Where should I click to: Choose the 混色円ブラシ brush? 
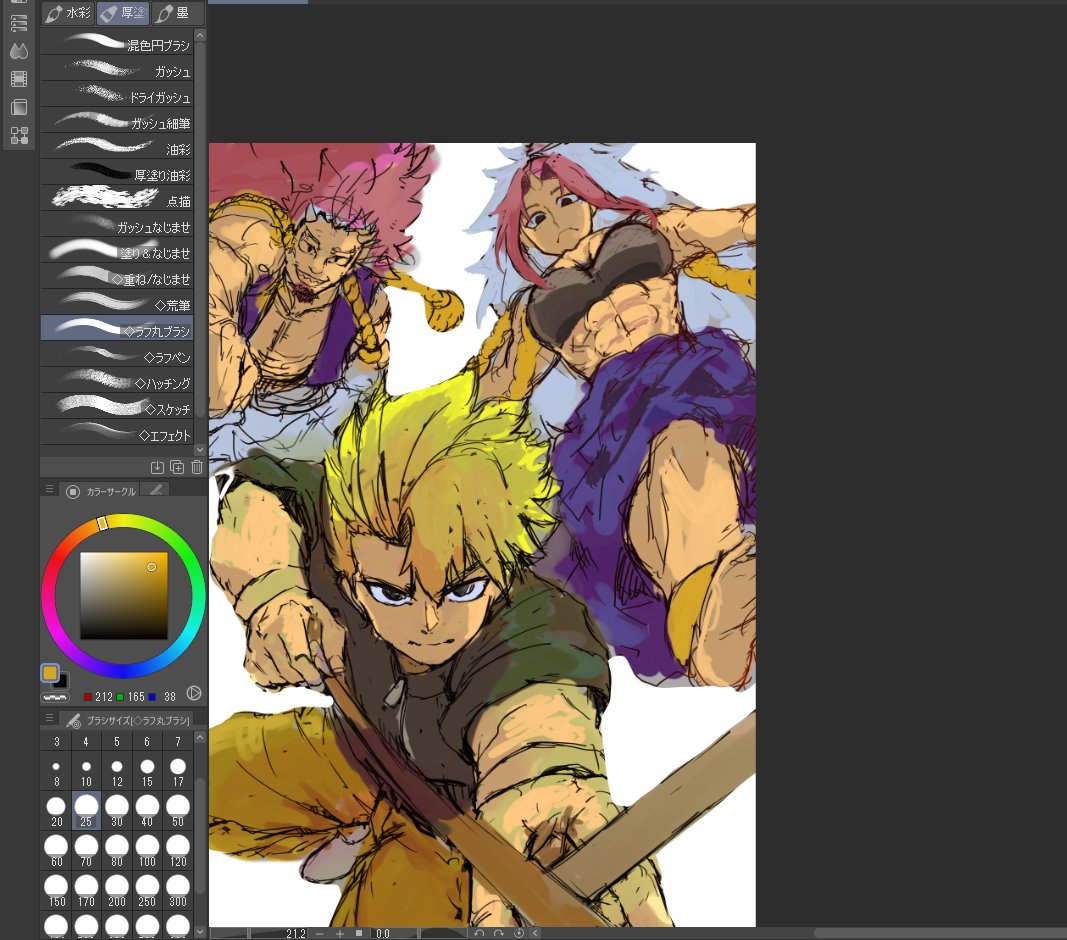pyautogui.click(x=117, y=43)
